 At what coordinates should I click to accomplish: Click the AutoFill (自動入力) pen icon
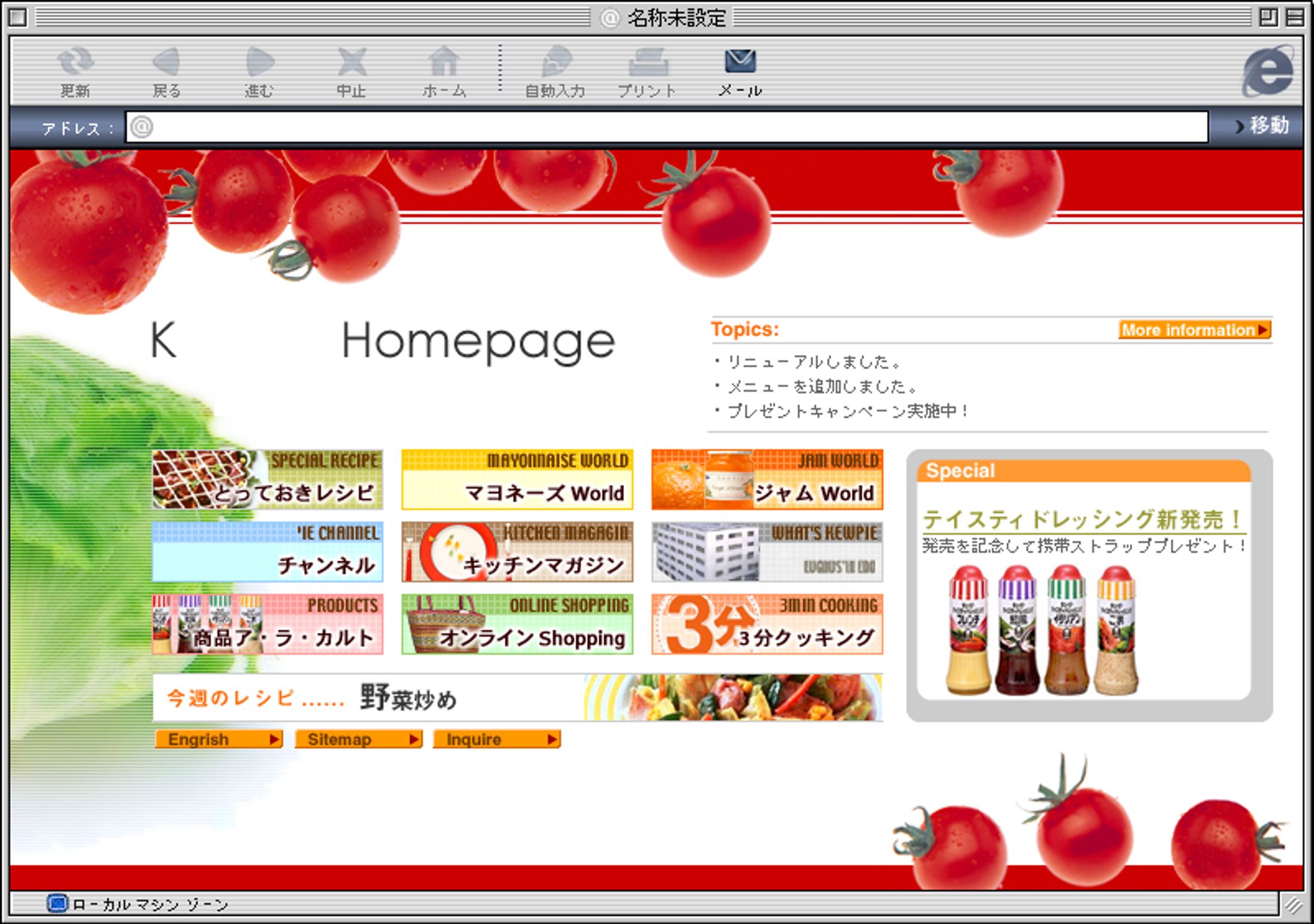click(x=556, y=62)
